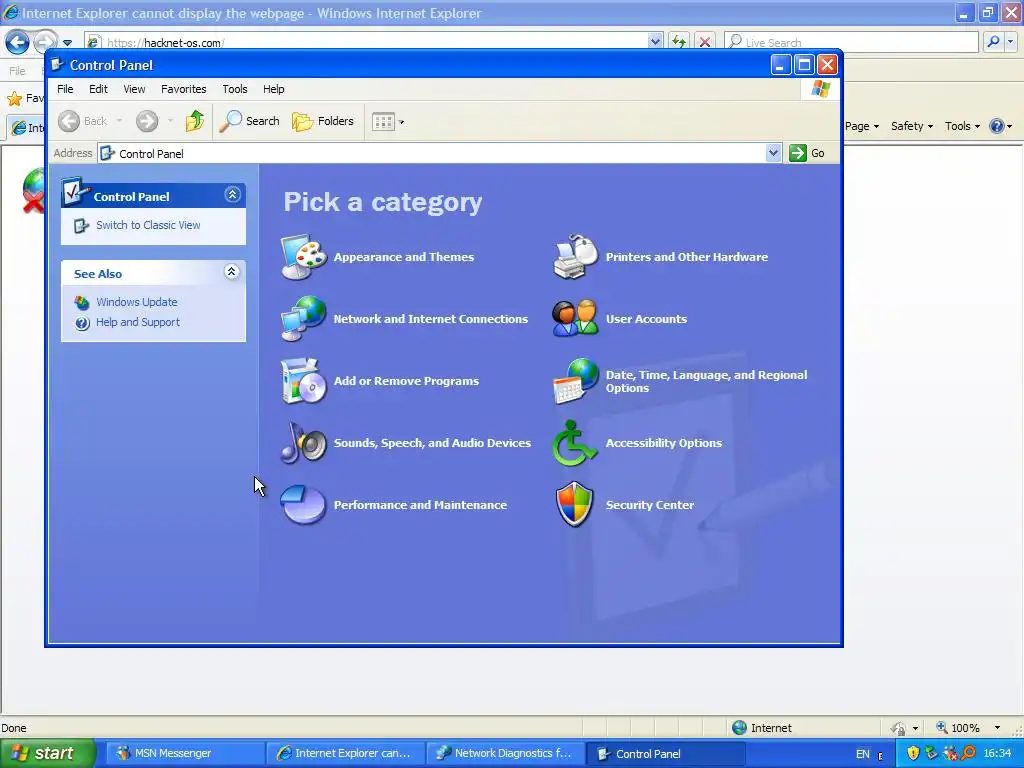Open the File menu in Control Panel
Screen dimensions: 1024x768
click(x=65, y=89)
